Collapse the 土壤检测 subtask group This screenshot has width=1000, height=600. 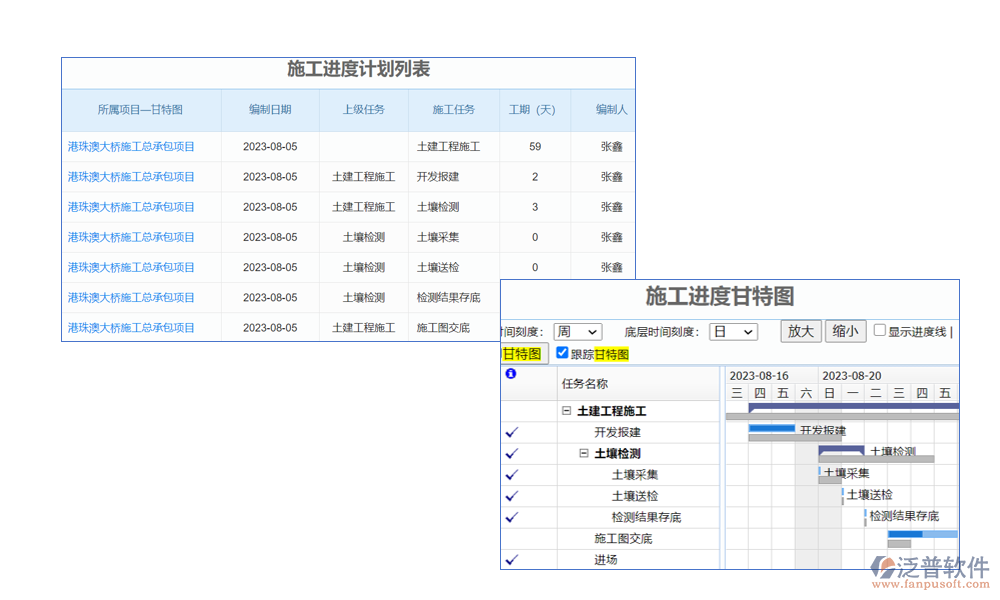584,453
